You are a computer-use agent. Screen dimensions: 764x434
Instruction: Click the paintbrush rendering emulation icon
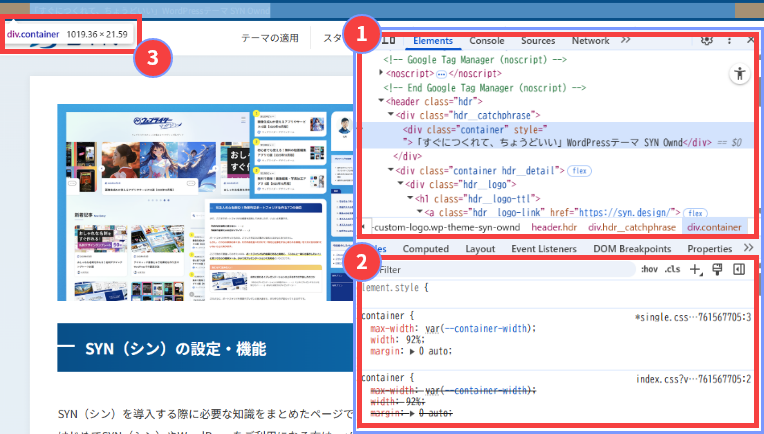[x=717, y=270]
